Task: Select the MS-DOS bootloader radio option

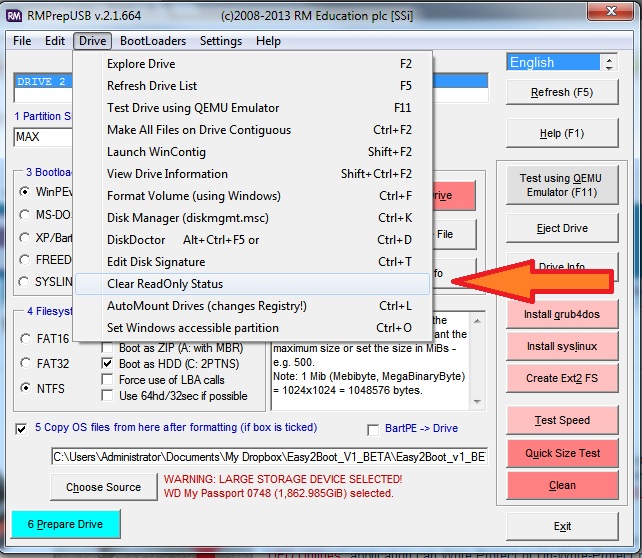Action: pos(25,215)
